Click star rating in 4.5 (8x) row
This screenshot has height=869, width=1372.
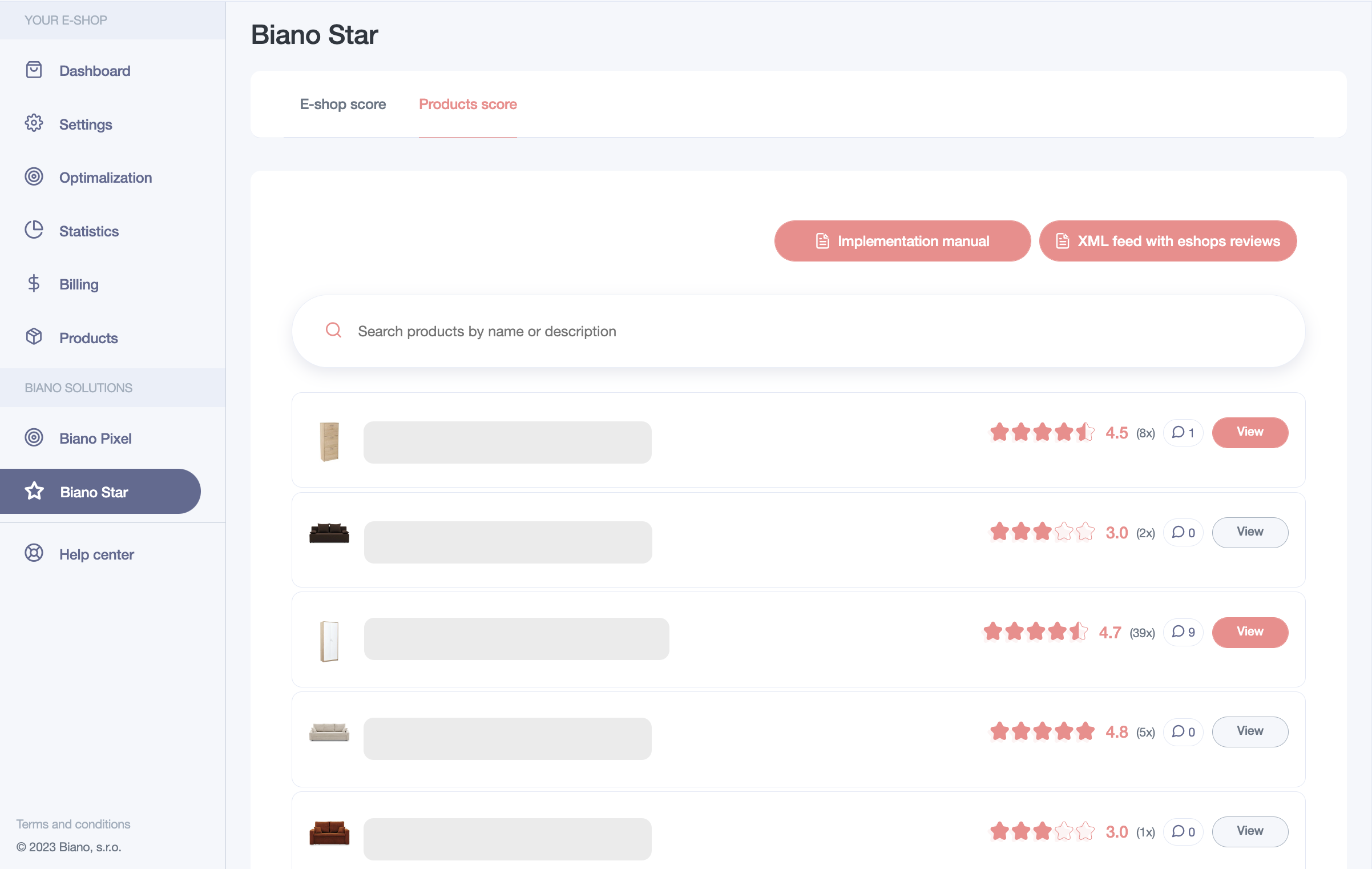click(x=1042, y=432)
